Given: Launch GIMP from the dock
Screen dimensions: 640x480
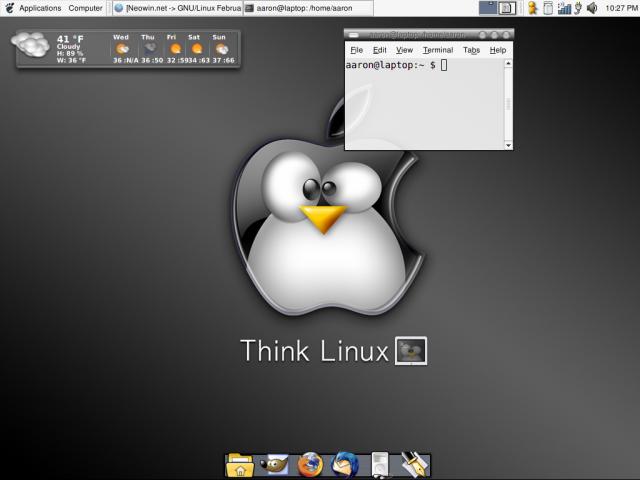Looking at the screenshot, I should pyautogui.click(x=274, y=464).
